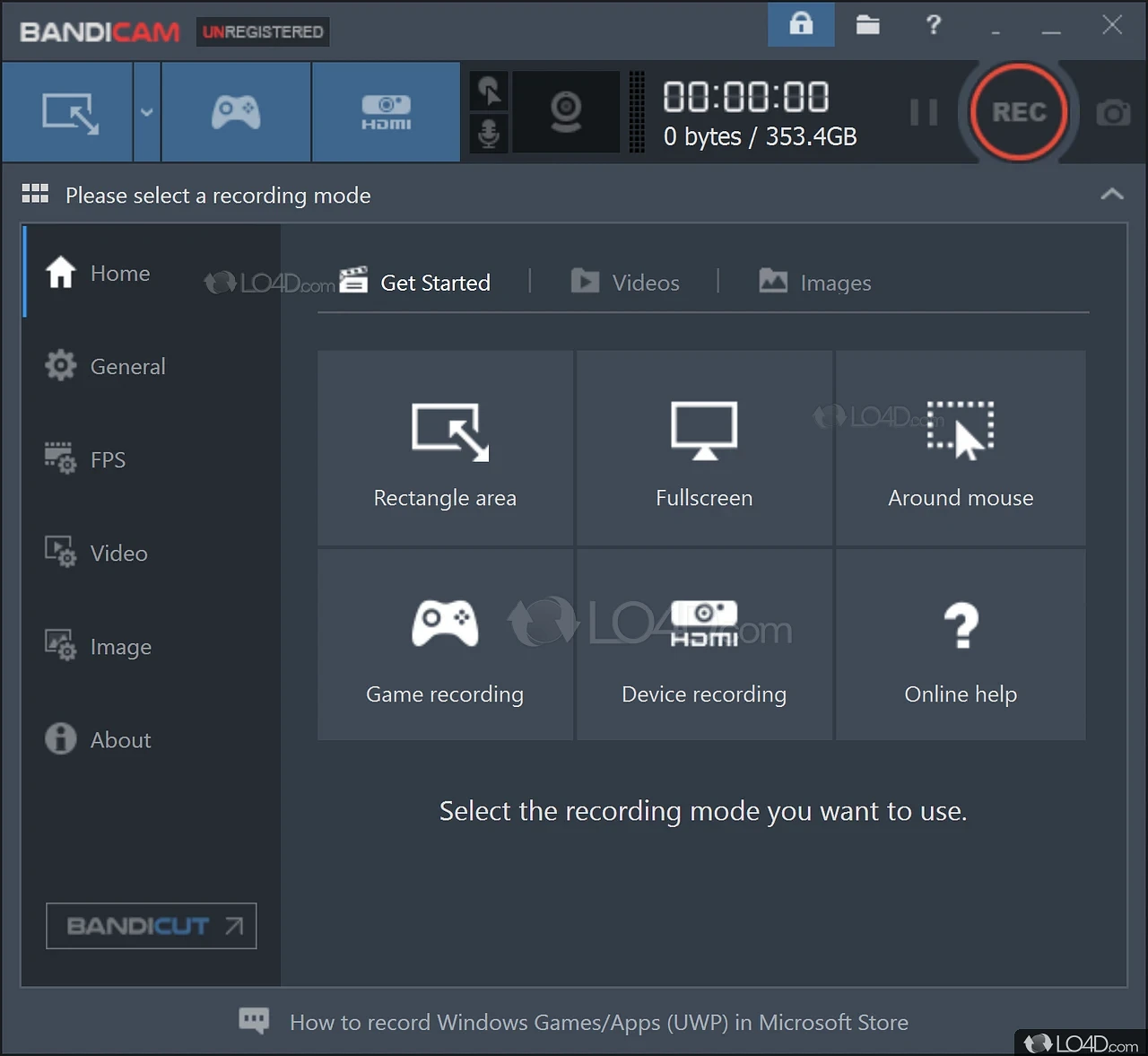This screenshot has width=1148, height=1056.
Task: Toggle the mouse cursor effect option
Action: 489,91
